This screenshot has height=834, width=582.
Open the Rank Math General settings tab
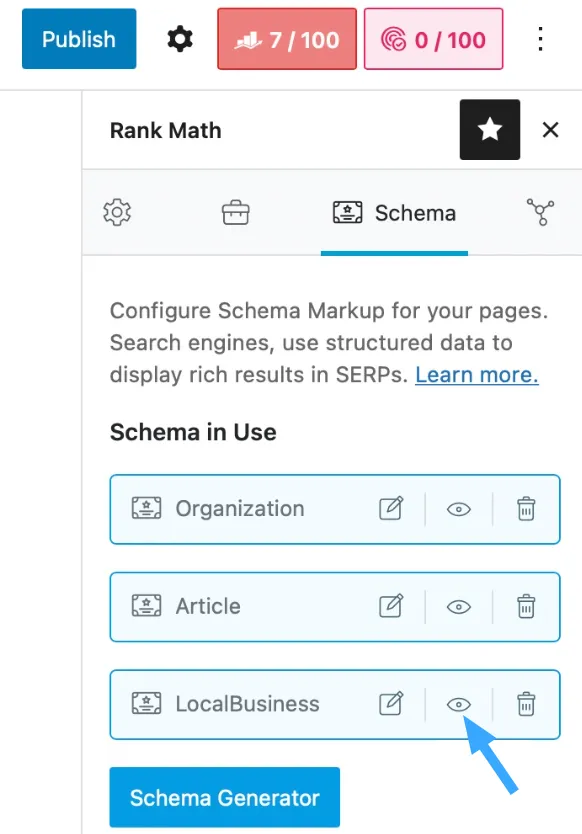pyautogui.click(x=117, y=213)
